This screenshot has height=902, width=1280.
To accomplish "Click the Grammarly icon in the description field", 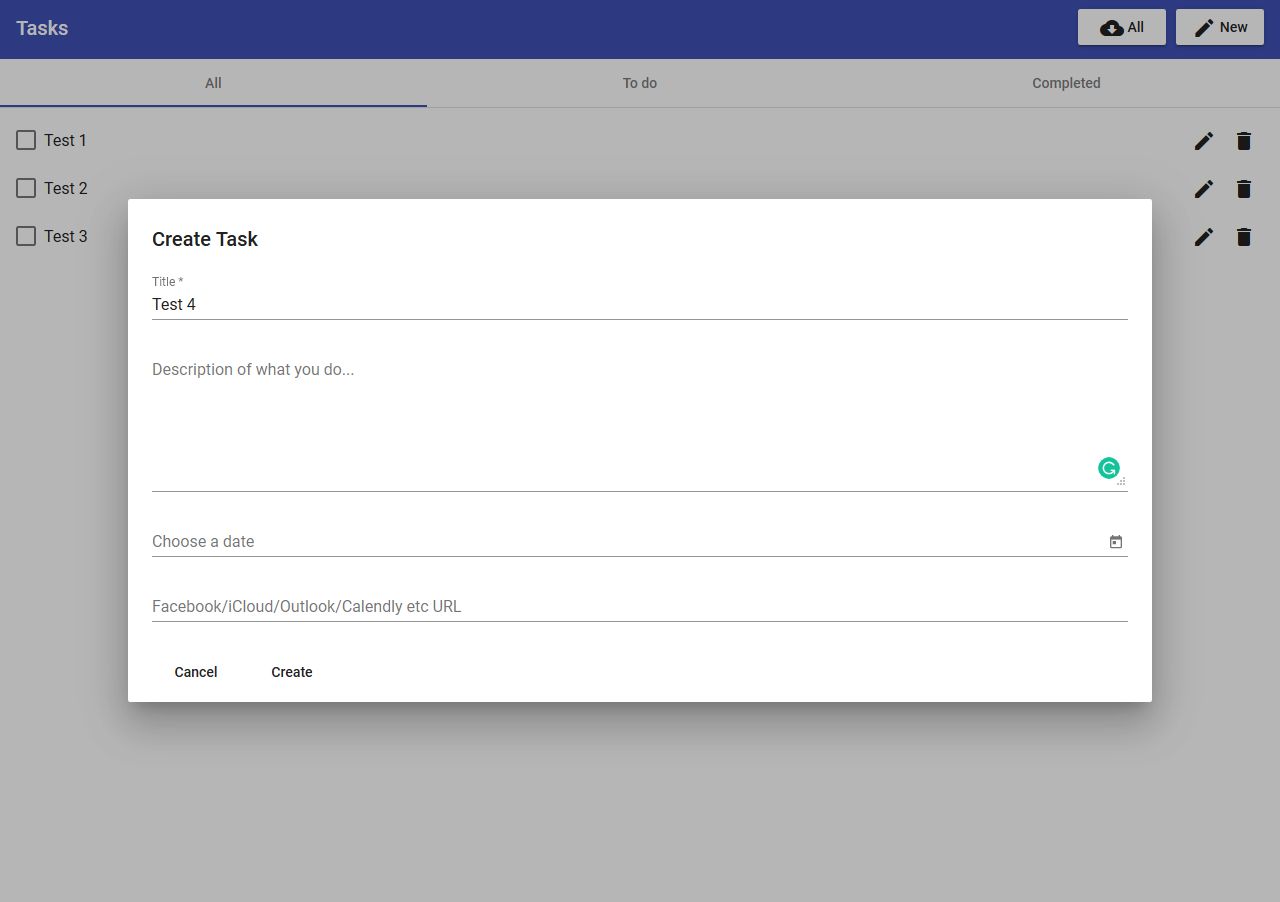I will coord(1108,467).
